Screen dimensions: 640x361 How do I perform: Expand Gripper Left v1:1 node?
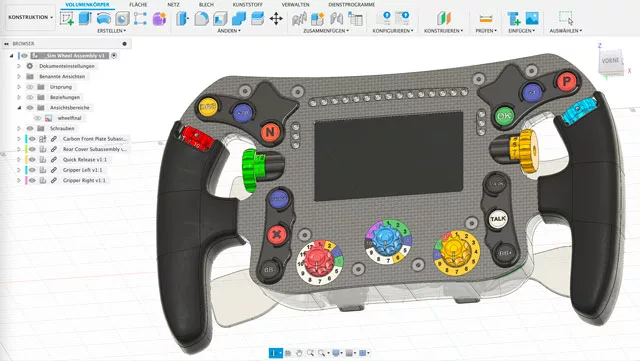(19, 170)
